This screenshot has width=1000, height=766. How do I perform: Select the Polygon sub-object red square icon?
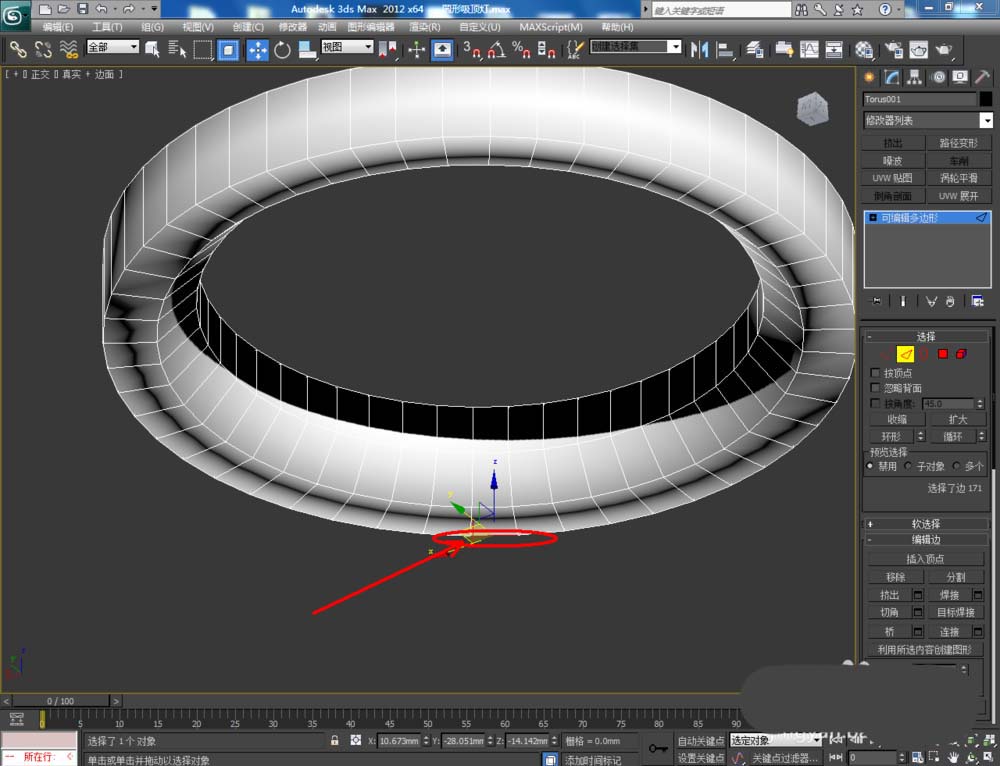click(x=943, y=354)
